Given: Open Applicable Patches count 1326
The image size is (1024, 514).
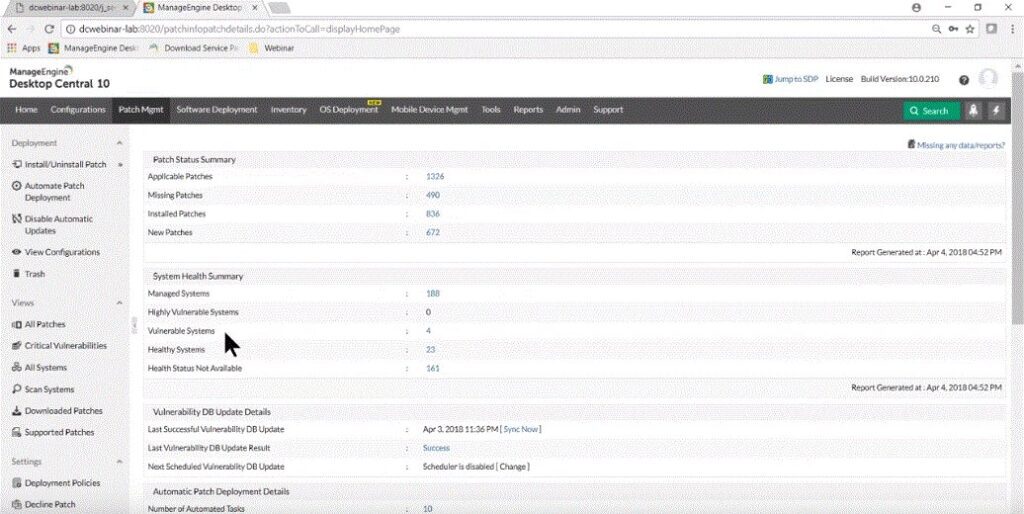Looking at the screenshot, I should click(x=435, y=176).
